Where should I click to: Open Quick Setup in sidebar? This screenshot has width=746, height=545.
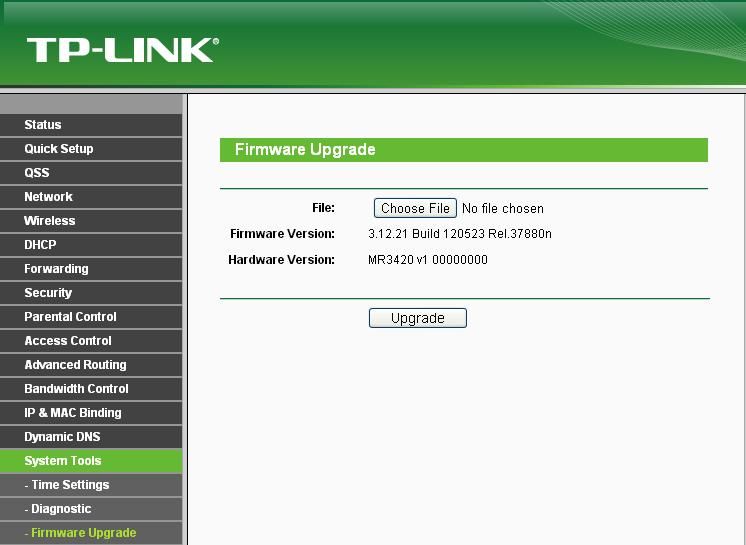tap(59, 149)
